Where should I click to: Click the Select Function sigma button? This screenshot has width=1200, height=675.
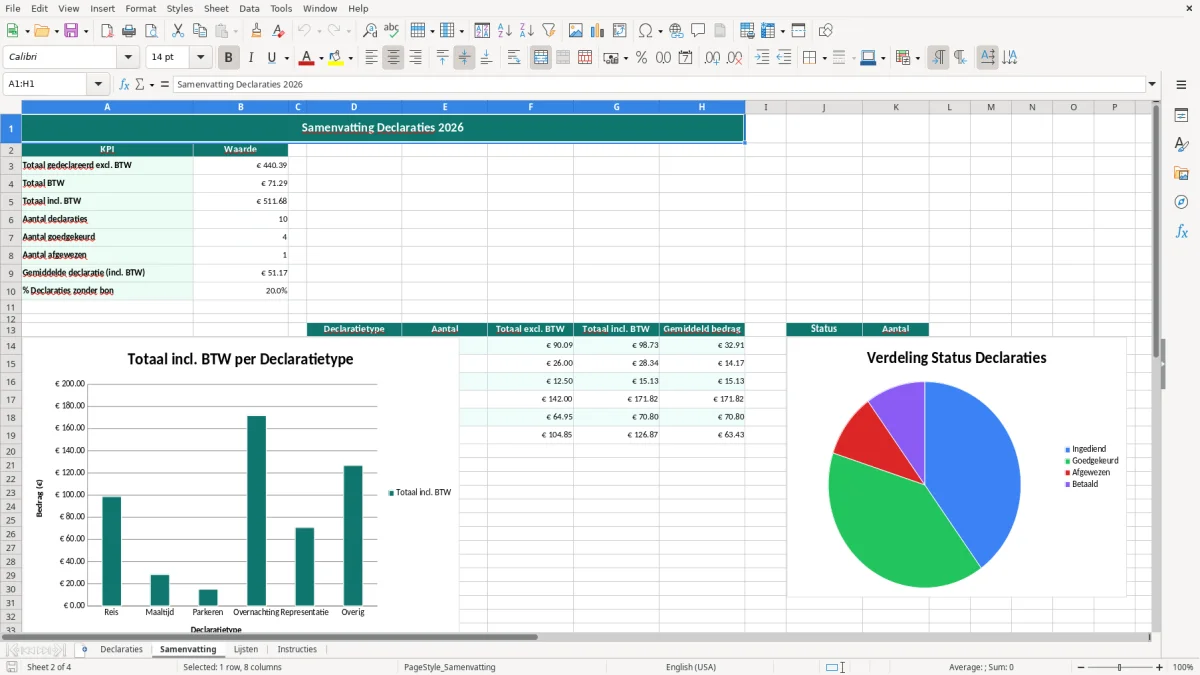point(140,84)
